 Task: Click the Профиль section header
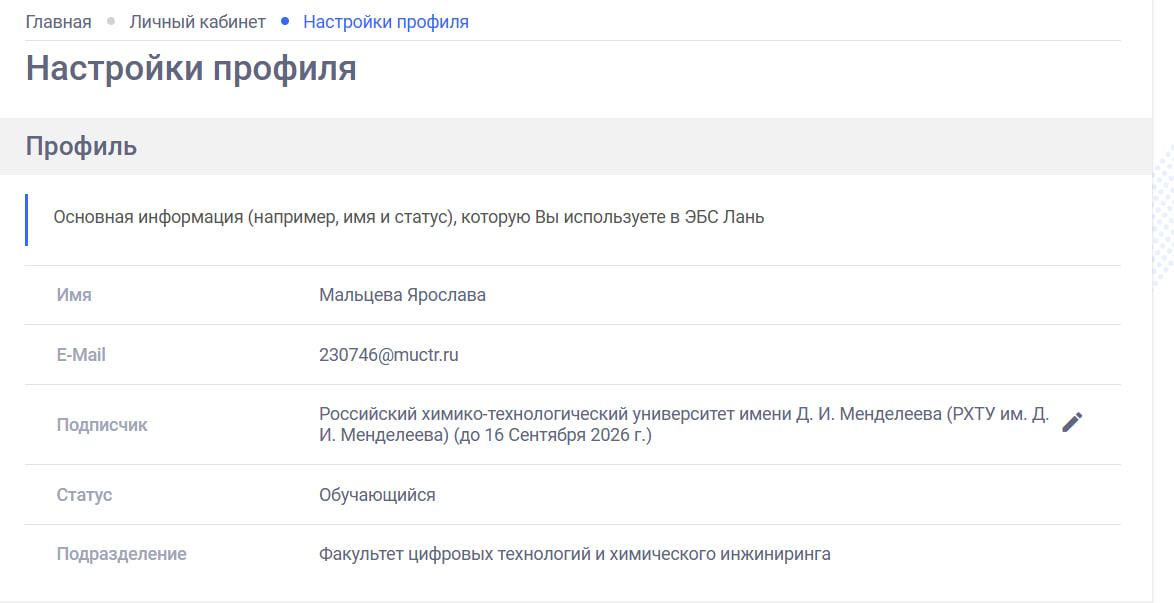[81, 146]
